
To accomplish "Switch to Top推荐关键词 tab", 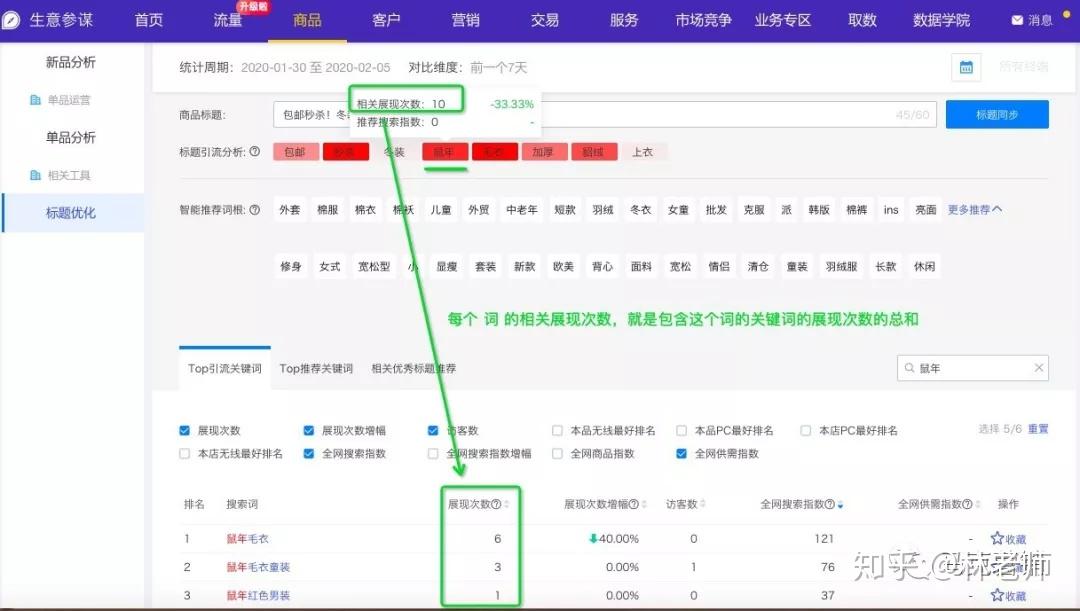I will tap(316, 369).
